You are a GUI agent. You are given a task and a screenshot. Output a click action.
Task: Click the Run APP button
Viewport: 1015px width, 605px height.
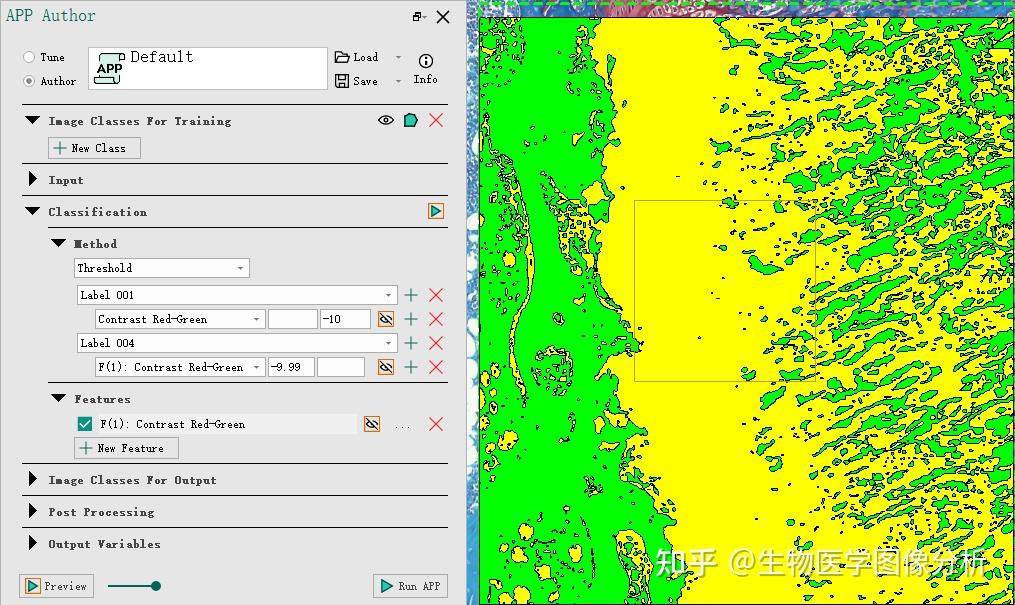tap(410, 586)
